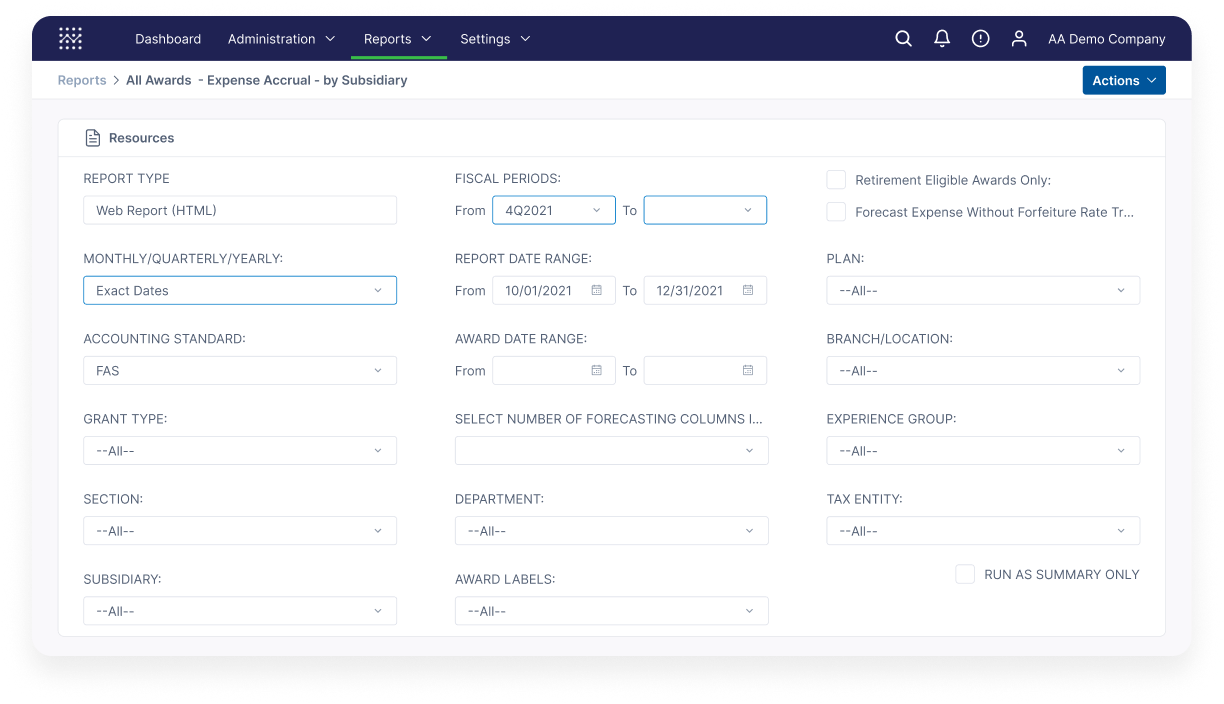Enable Run As Summary Only
Viewport: 1224px width, 704px height.
click(965, 574)
